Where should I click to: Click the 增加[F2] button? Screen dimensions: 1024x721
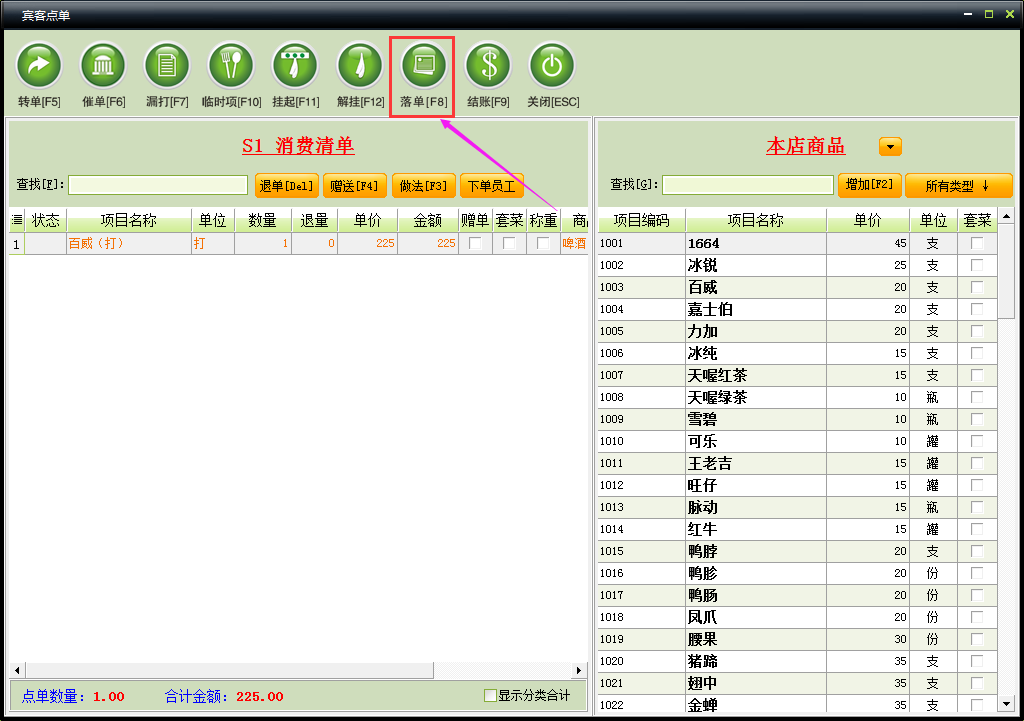[x=869, y=185]
